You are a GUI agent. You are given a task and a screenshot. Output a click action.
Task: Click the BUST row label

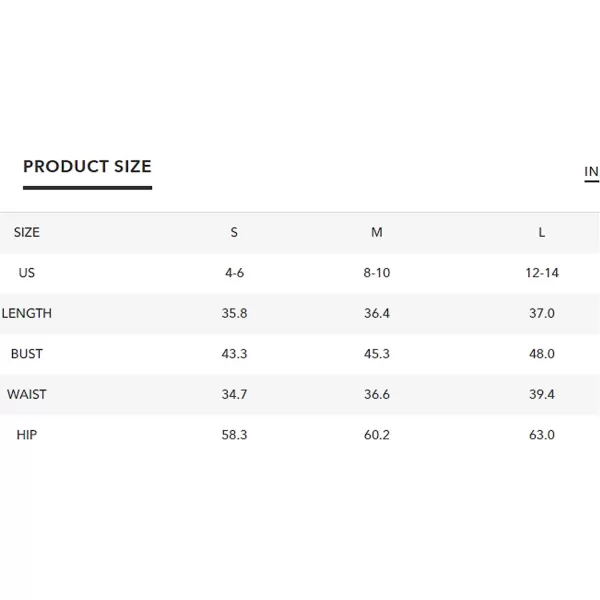[27, 354]
